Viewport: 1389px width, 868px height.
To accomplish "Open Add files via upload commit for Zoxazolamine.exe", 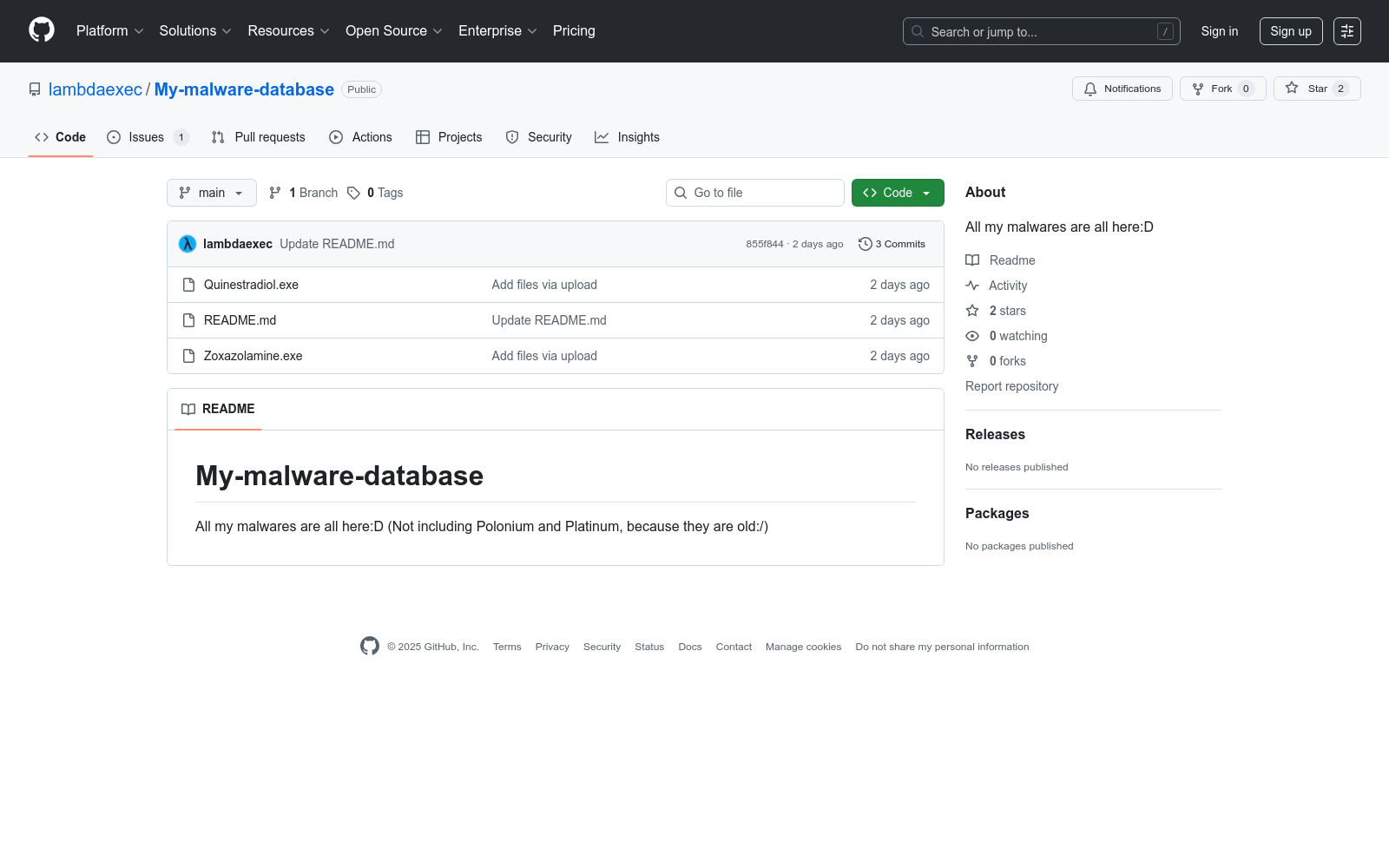I will click(x=544, y=356).
